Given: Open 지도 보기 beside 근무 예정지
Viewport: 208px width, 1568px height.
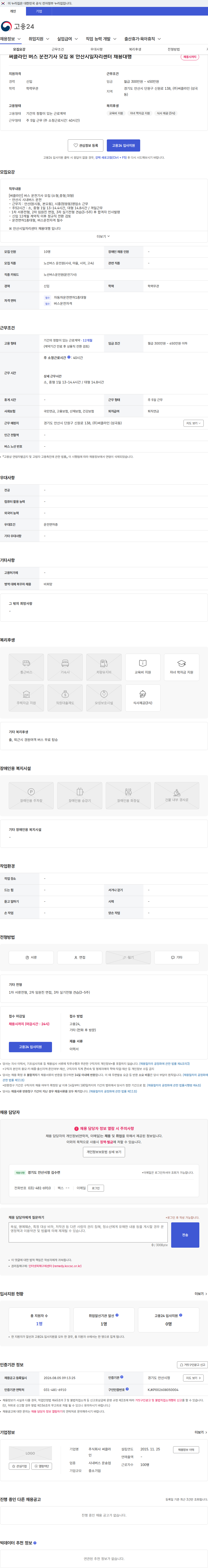Looking at the screenshot, I should (x=193, y=423).
